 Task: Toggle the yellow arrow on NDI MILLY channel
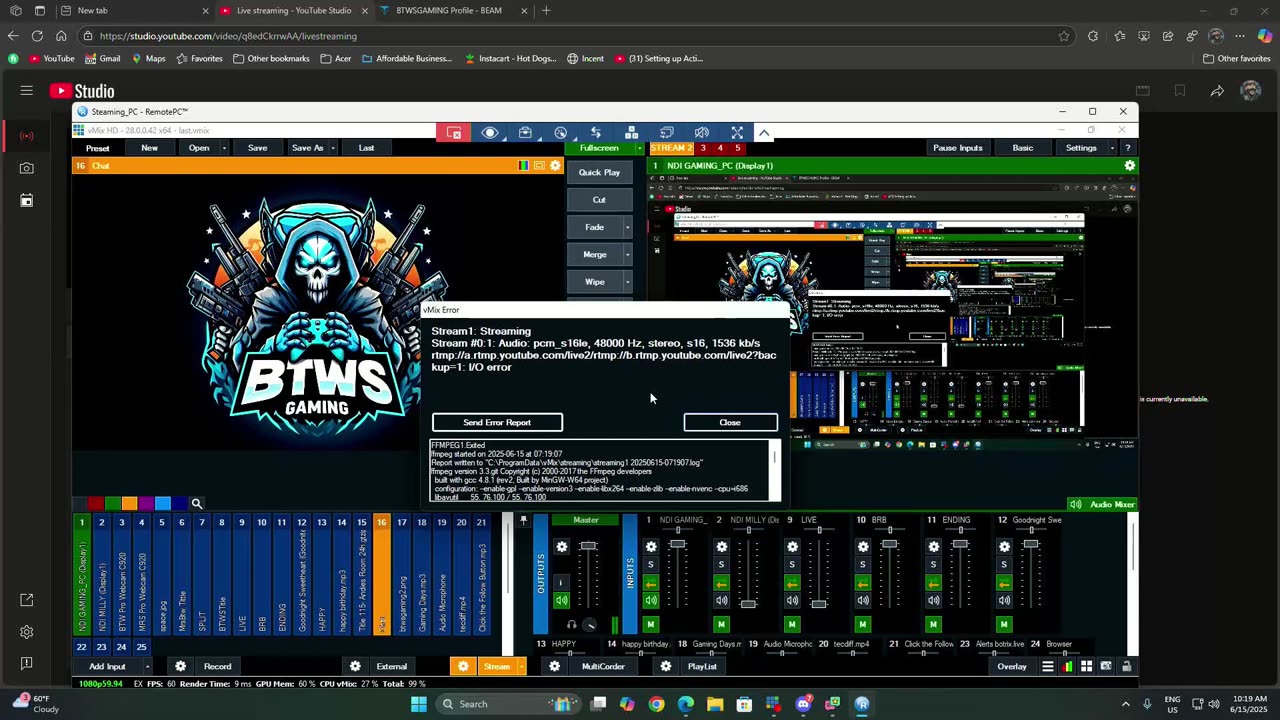pos(721,583)
